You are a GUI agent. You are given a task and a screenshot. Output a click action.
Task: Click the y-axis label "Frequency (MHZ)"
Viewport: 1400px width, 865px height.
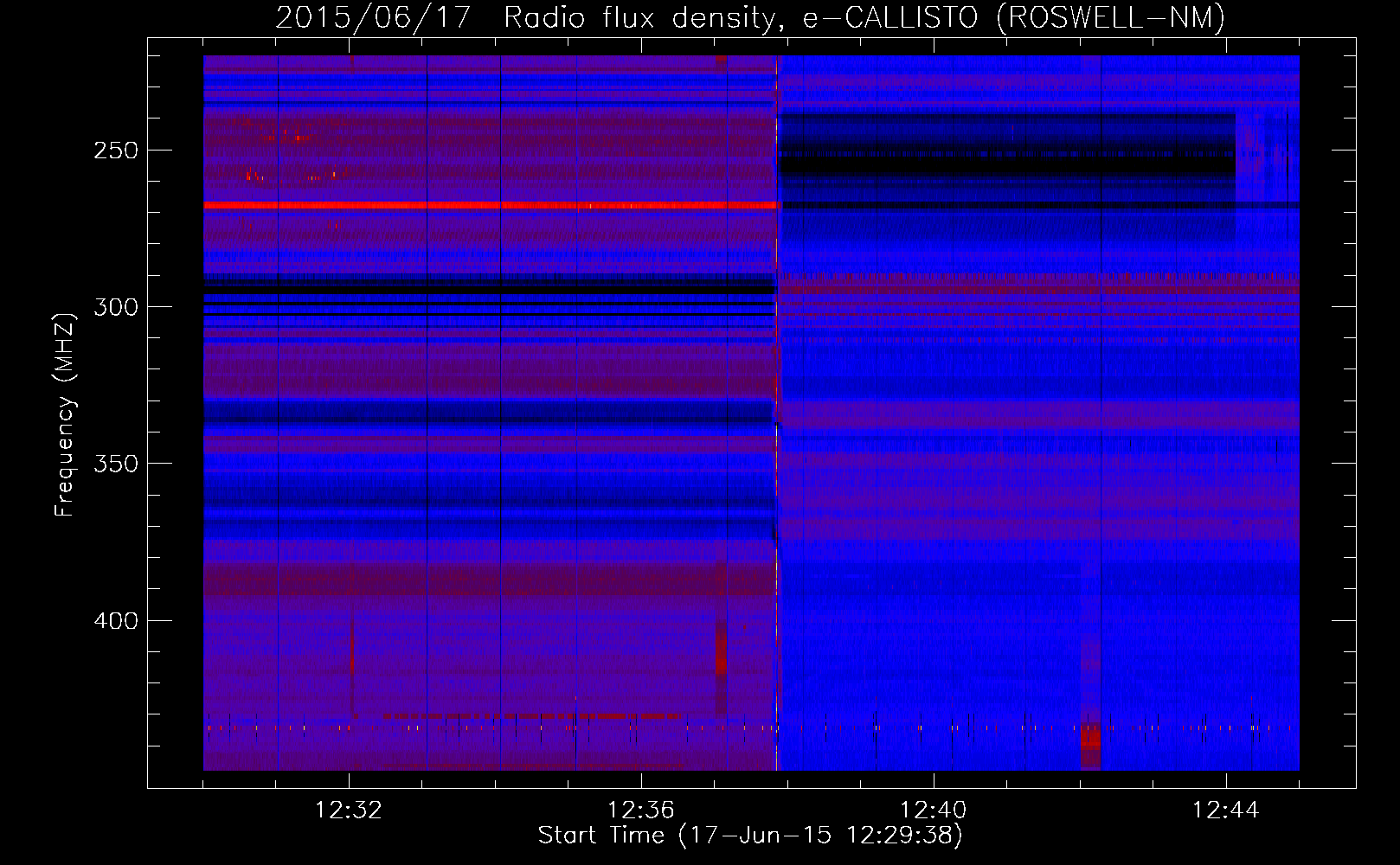click(65, 414)
